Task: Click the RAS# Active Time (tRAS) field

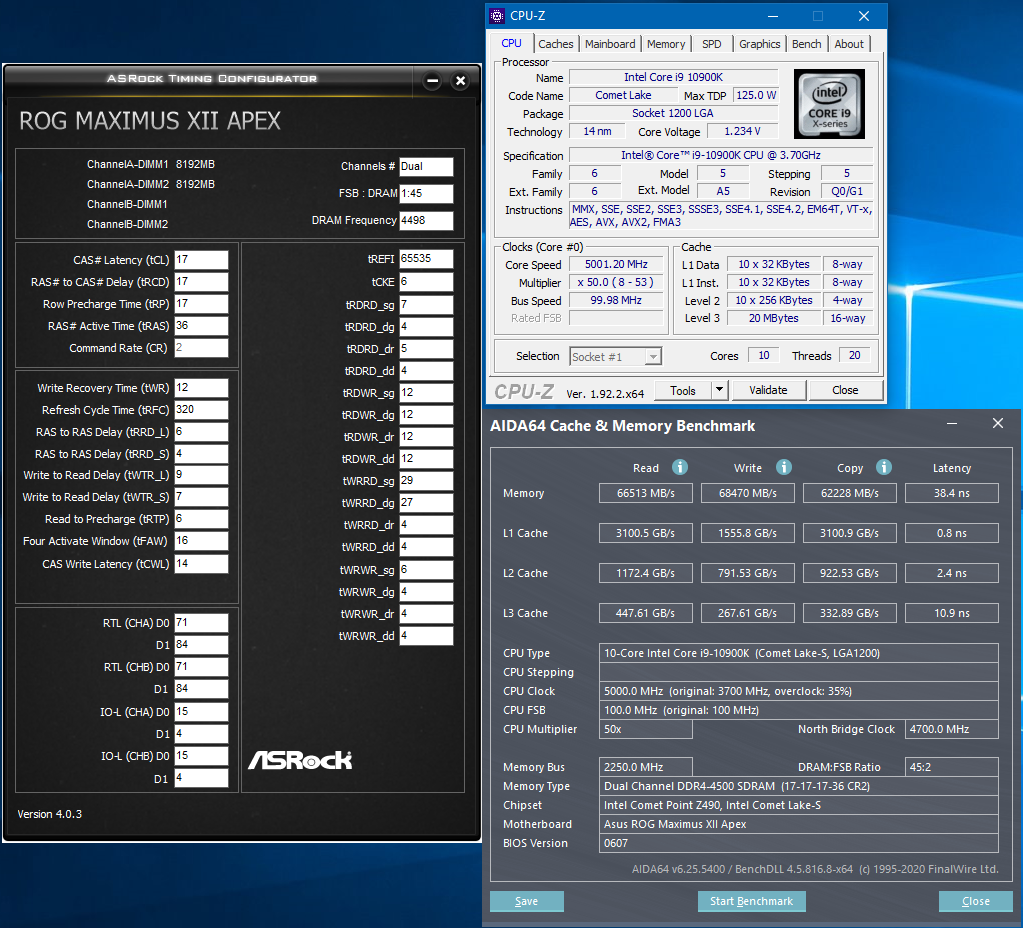Action: pyautogui.click(x=202, y=326)
